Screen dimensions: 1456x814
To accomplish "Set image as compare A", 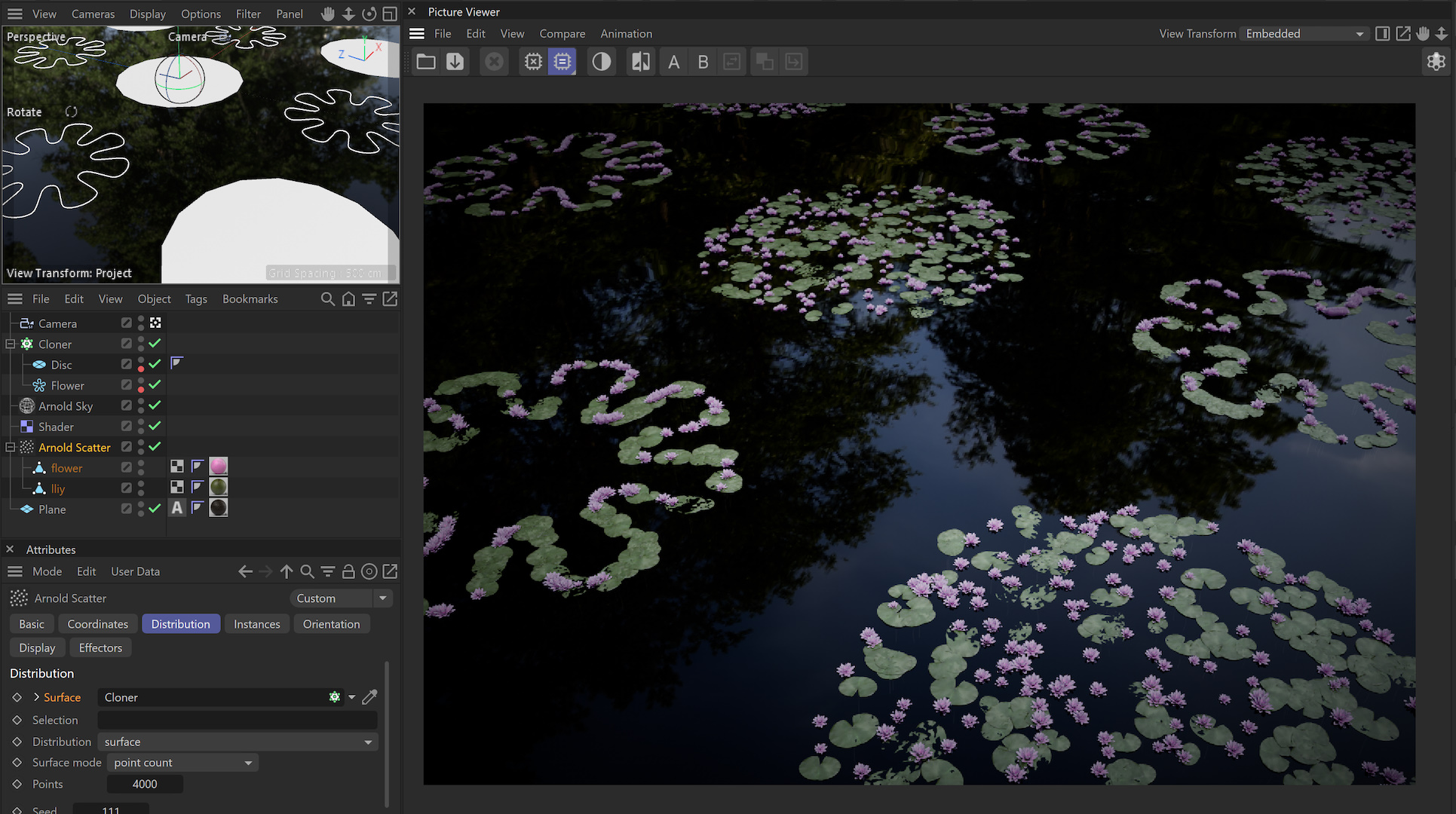I will click(x=673, y=62).
